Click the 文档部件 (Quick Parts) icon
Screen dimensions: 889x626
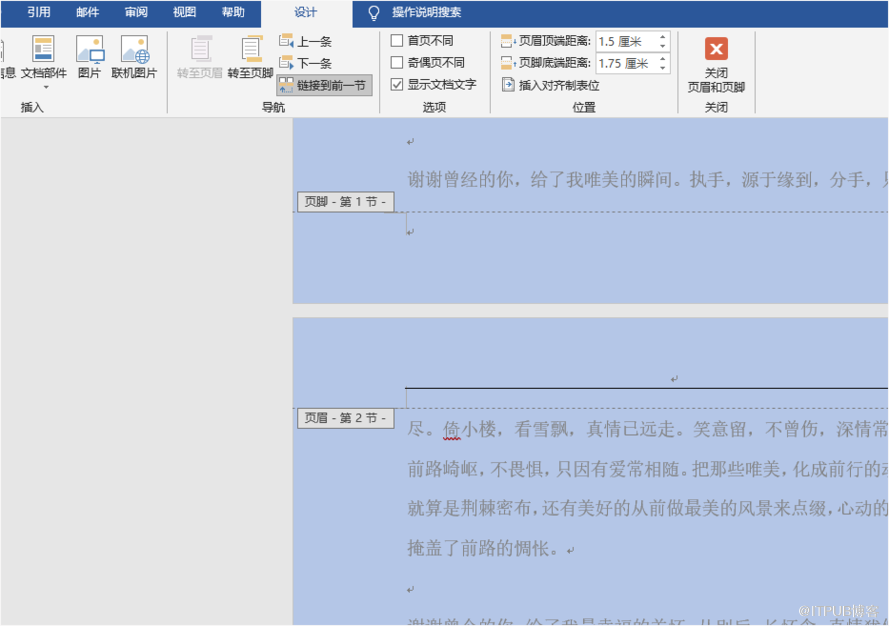point(43,50)
